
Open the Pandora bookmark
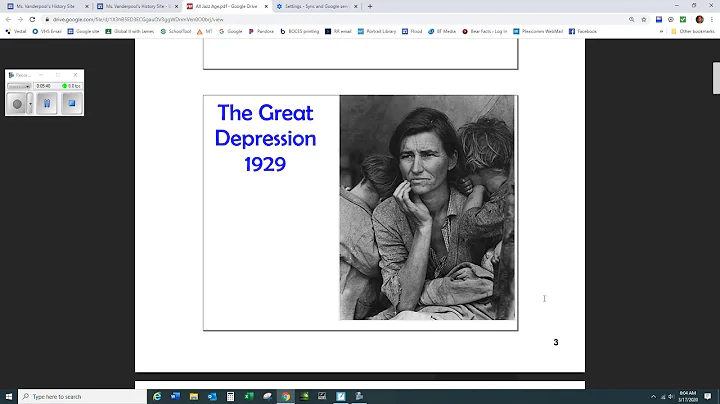[261, 31]
